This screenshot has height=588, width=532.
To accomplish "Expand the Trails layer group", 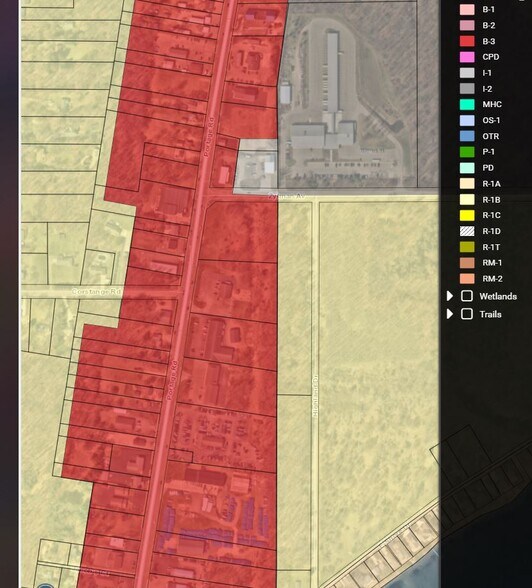I will coord(450,314).
